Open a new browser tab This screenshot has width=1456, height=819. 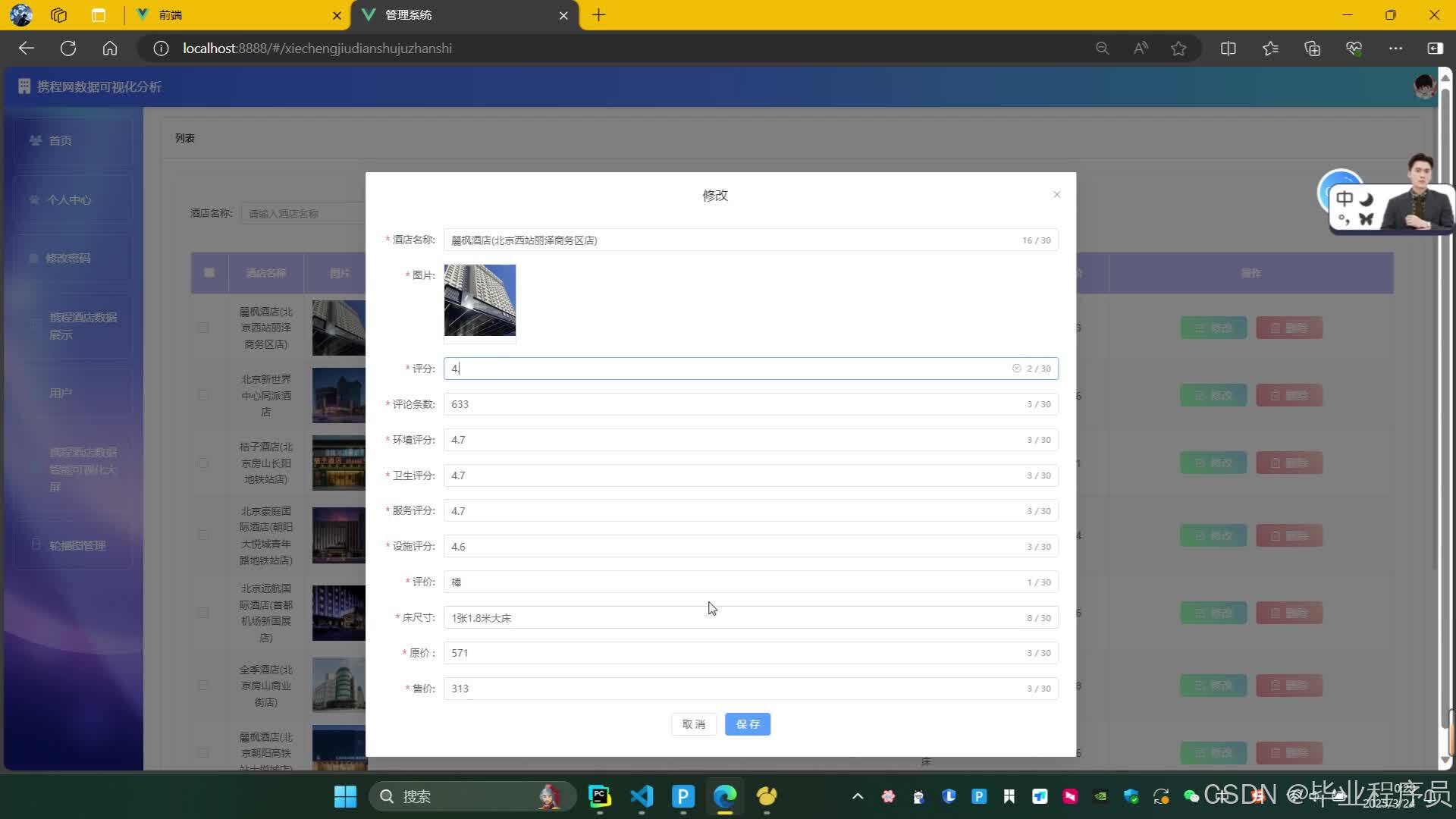click(598, 15)
